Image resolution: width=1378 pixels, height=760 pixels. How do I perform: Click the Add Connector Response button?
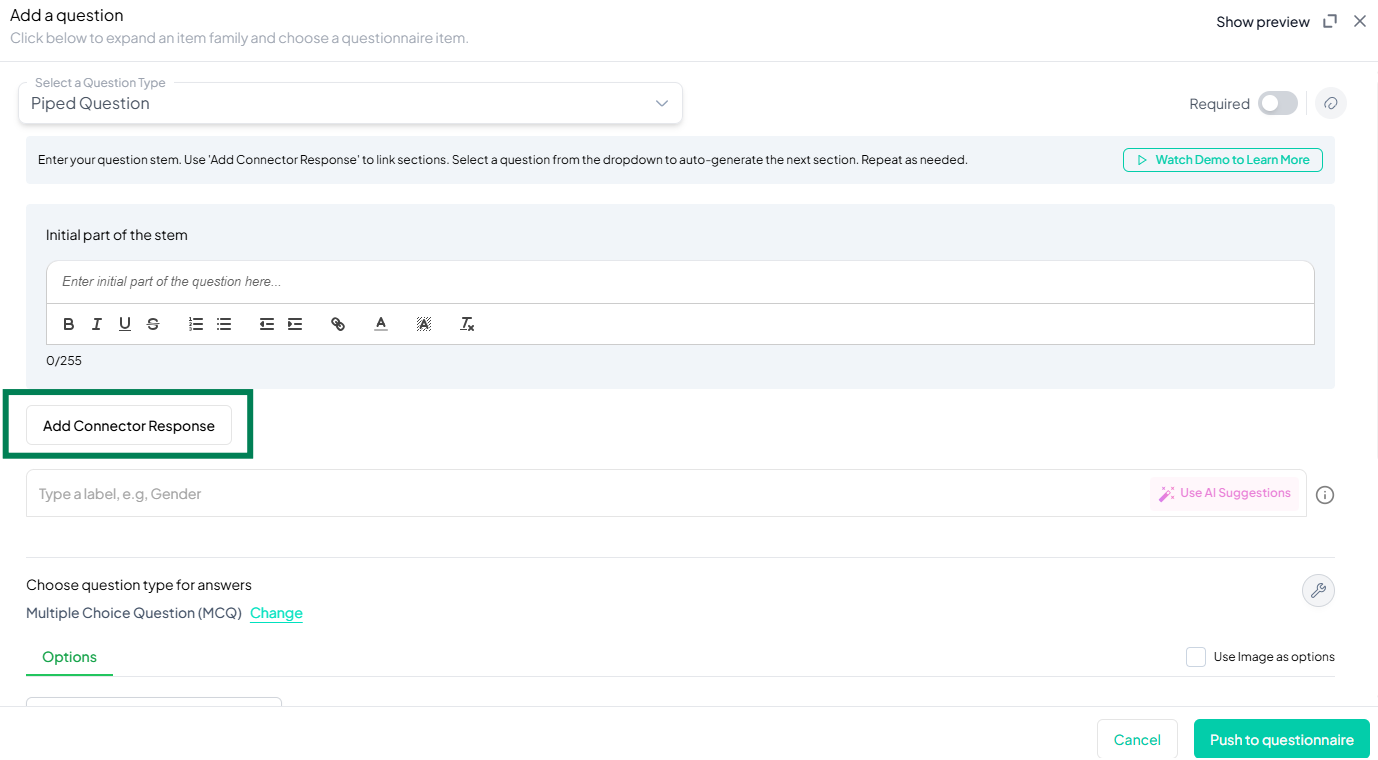click(129, 426)
